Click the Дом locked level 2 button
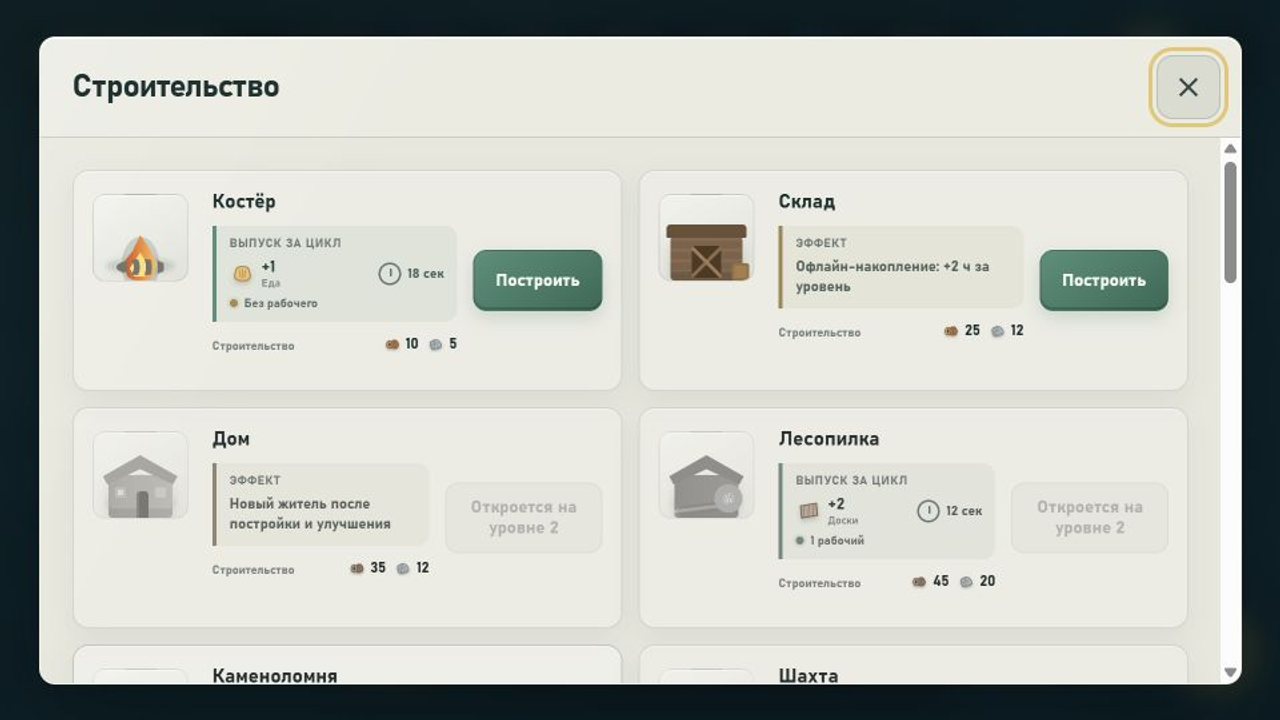 524,517
